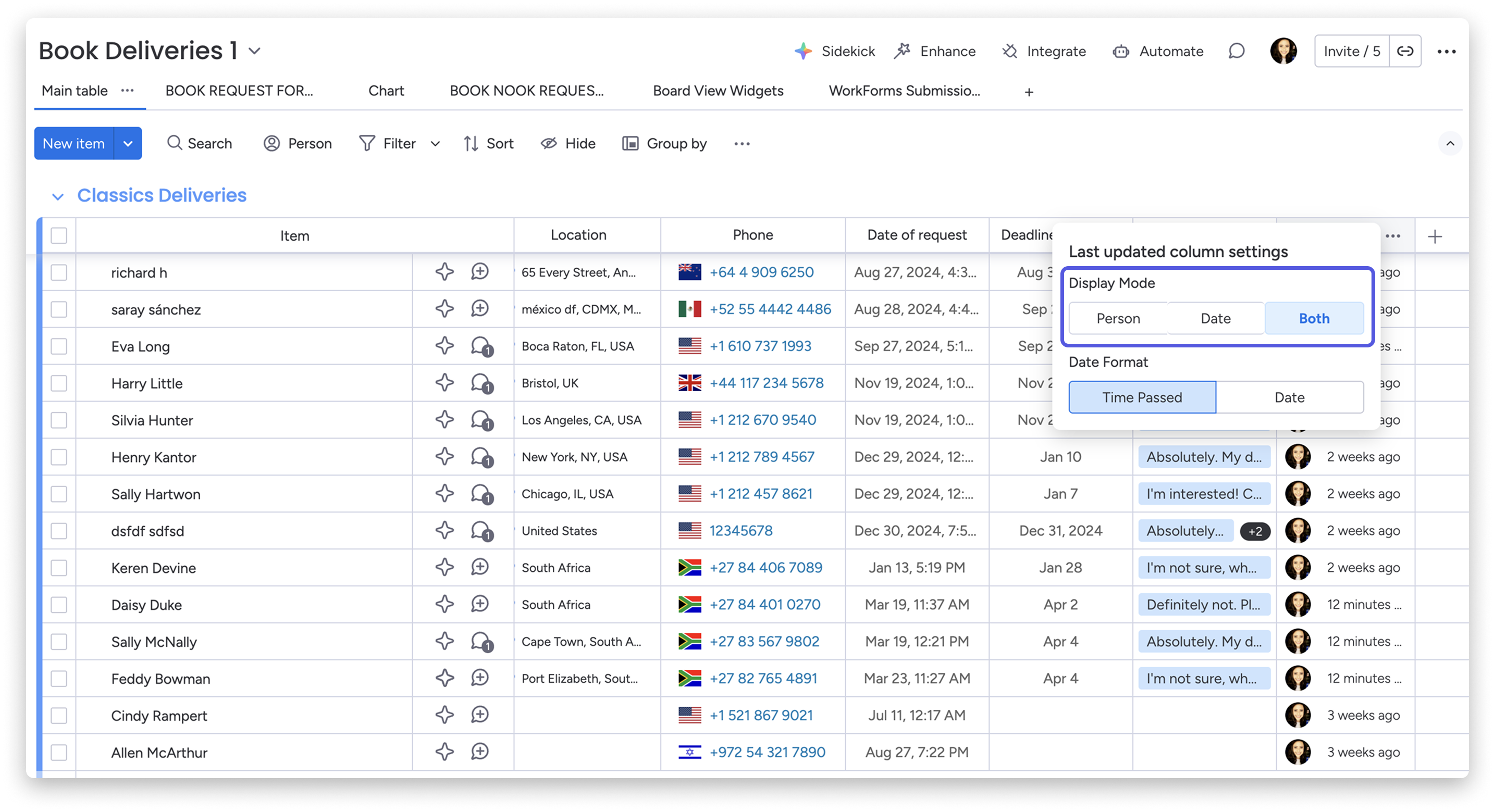The image size is (1495, 812).
Task: Tick the checkbox next to Daisy Duke
Action: pyautogui.click(x=58, y=605)
